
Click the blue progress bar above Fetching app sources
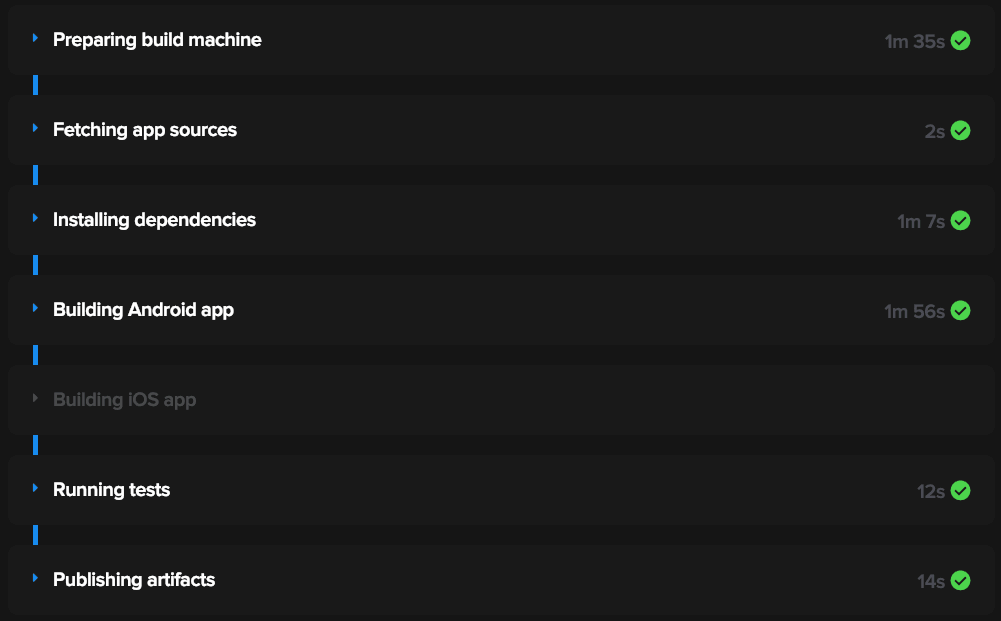tap(36, 85)
